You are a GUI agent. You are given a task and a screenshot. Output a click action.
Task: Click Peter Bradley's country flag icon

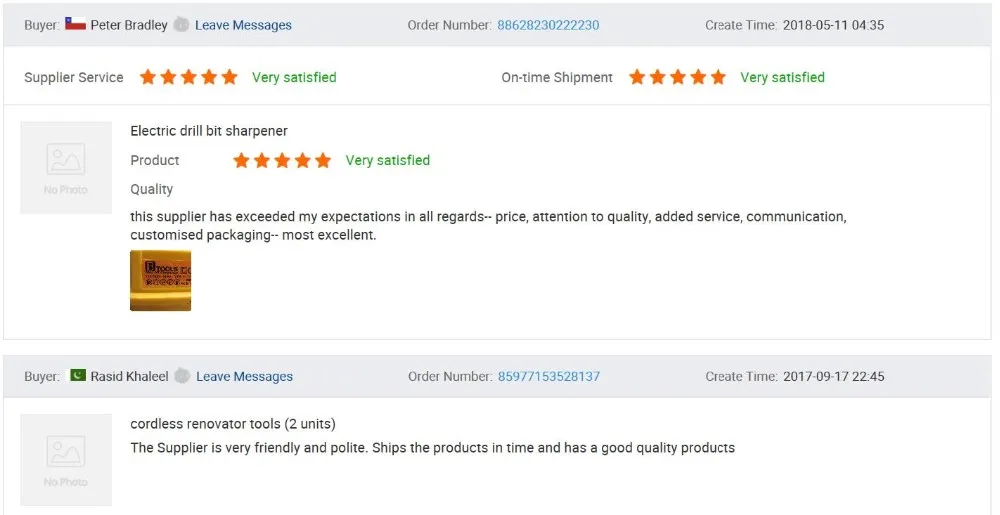pos(75,24)
